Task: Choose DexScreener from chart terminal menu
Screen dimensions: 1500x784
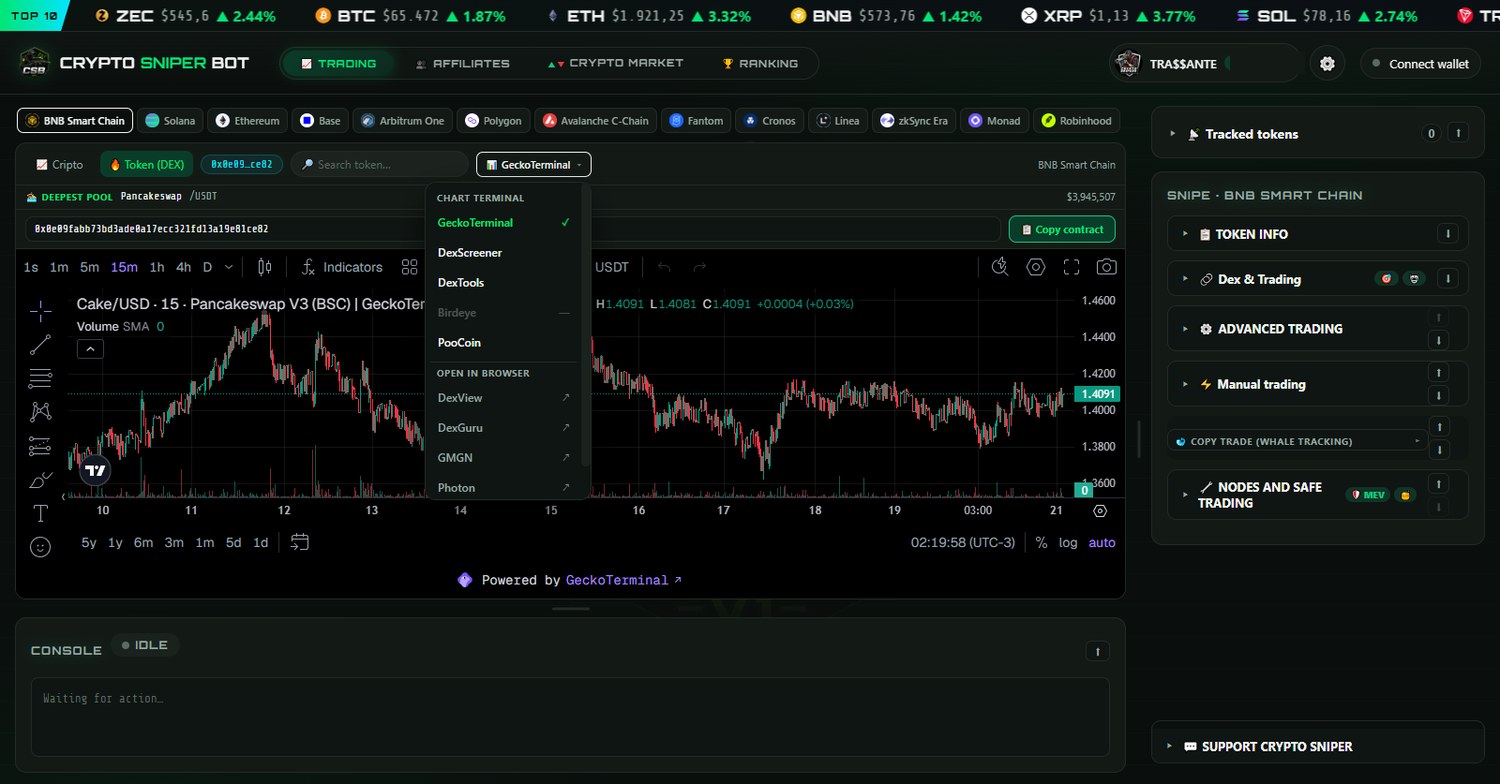Action: coord(503,253)
